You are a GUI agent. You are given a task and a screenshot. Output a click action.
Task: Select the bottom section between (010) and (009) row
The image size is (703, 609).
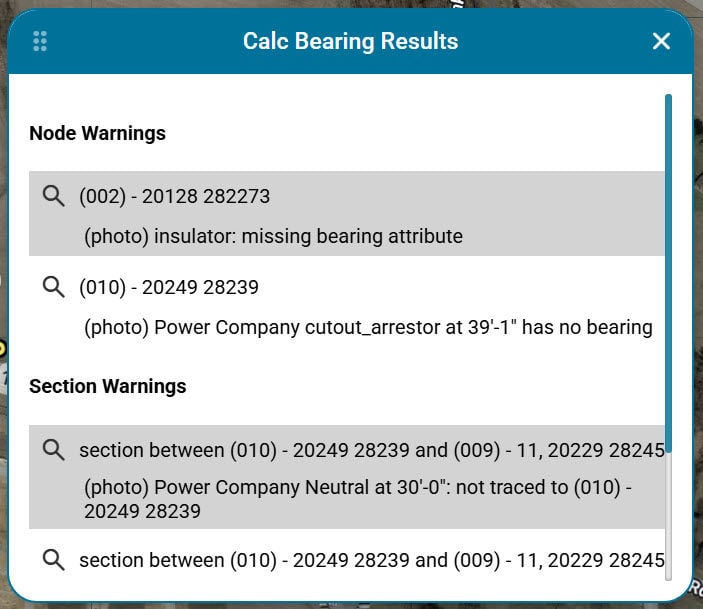(x=347, y=560)
